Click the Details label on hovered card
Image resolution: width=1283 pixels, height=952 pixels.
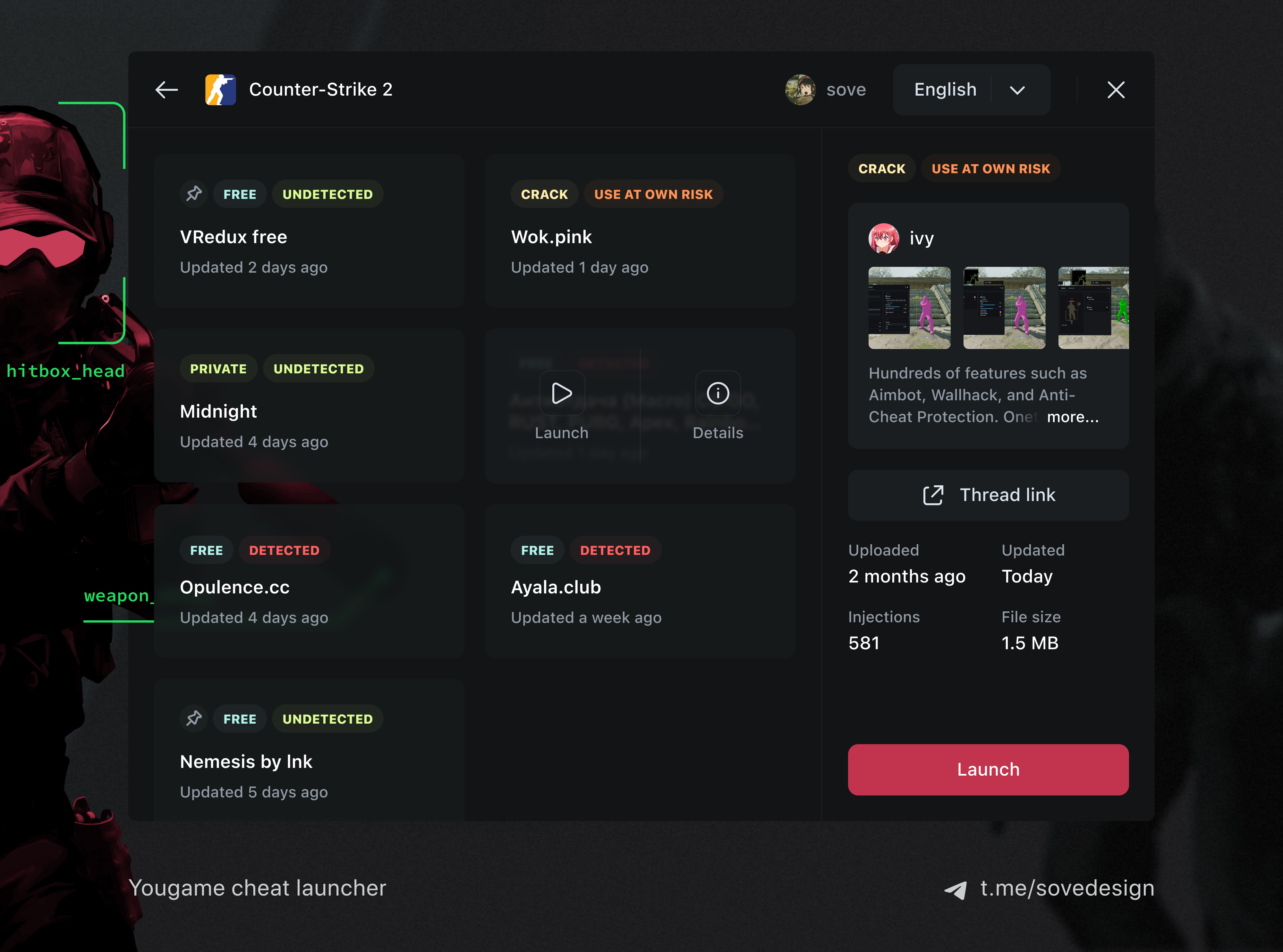(718, 433)
